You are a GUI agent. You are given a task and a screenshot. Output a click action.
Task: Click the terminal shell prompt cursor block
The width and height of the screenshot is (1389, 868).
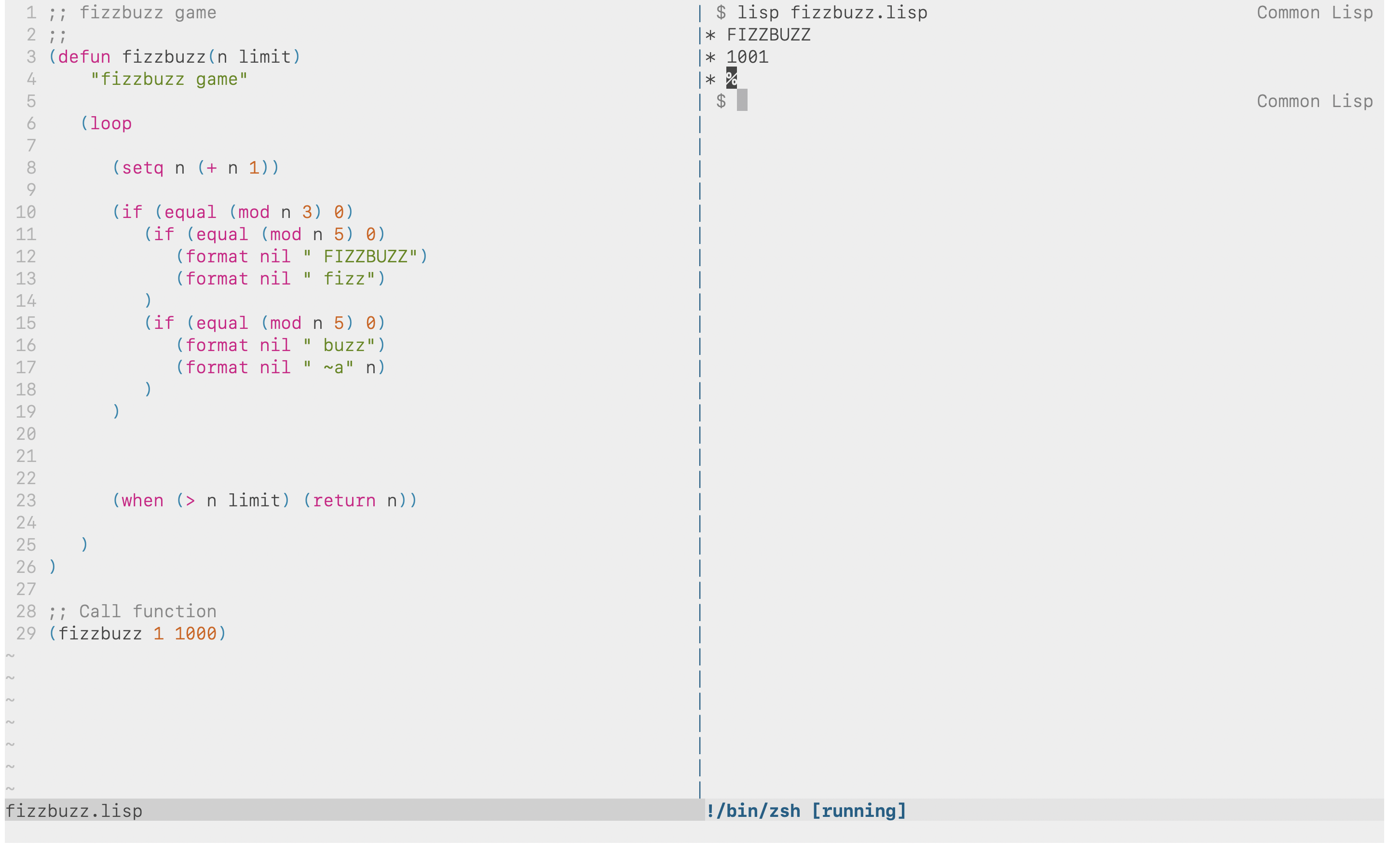point(742,101)
